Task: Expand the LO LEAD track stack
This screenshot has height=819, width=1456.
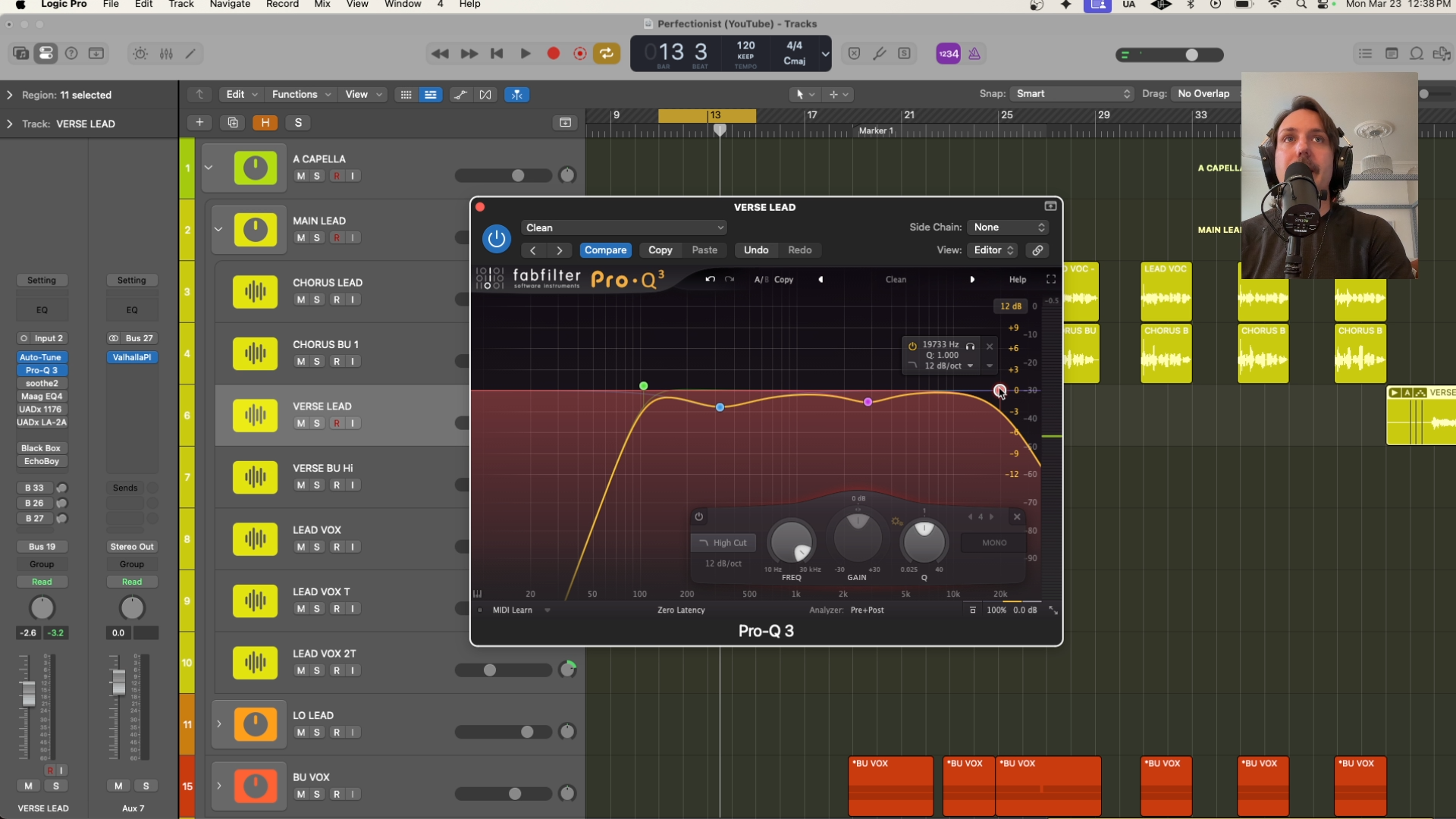Action: tap(219, 724)
